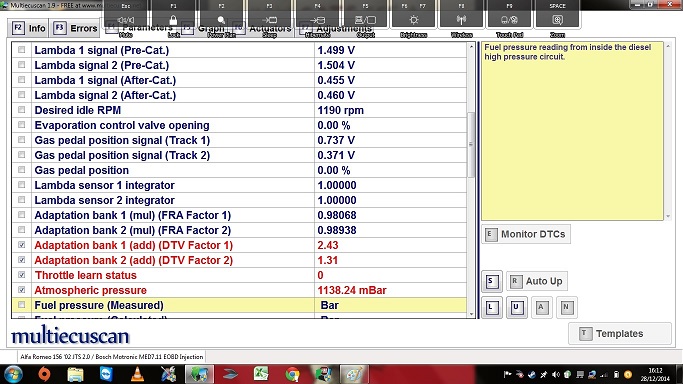The height and width of the screenshot is (384, 683).
Task: Check Lambda sensor 1 integrator checkbox
Action: 21,185
